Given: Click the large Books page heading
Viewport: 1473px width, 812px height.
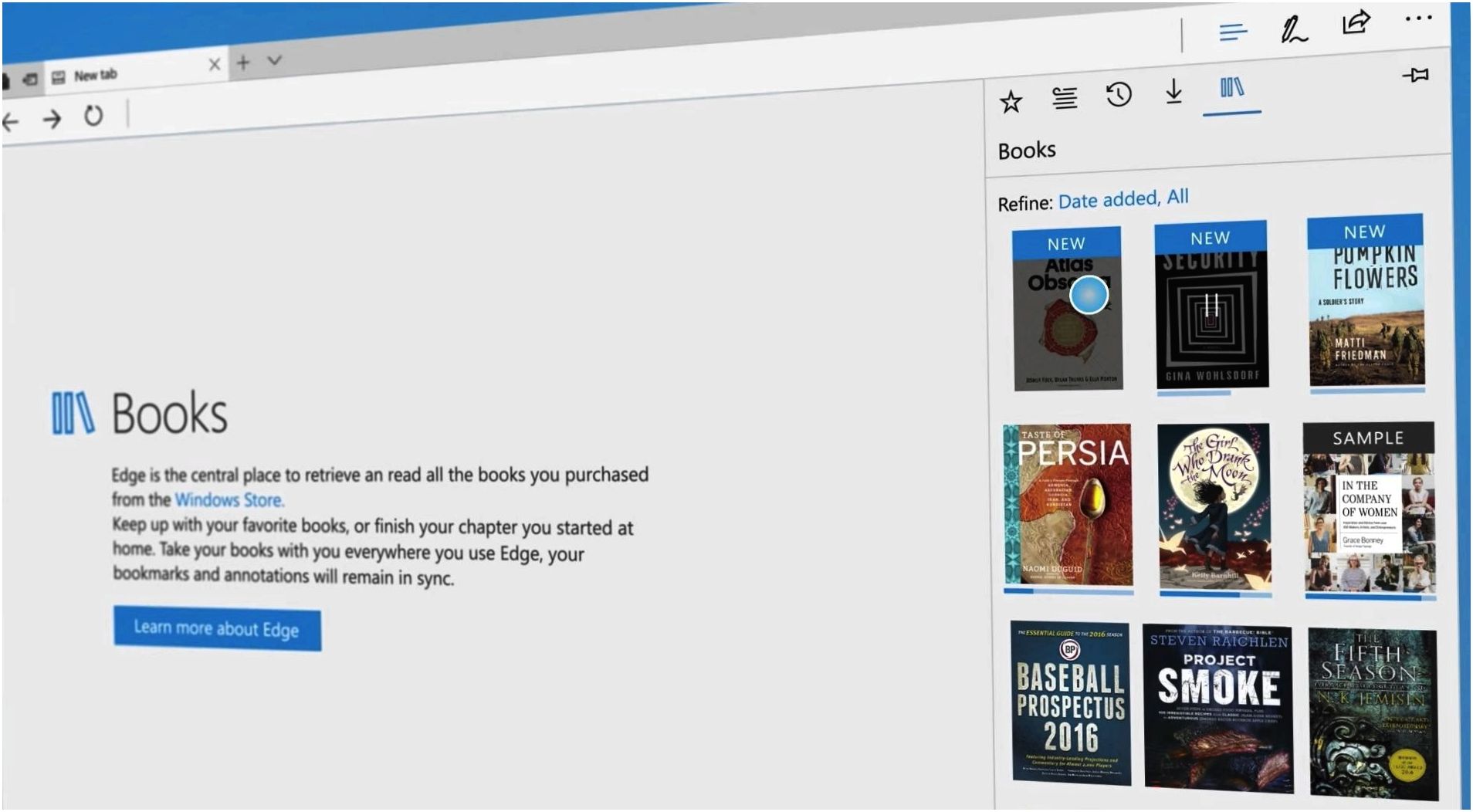Looking at the screenshot, I should tap(170, 414).
